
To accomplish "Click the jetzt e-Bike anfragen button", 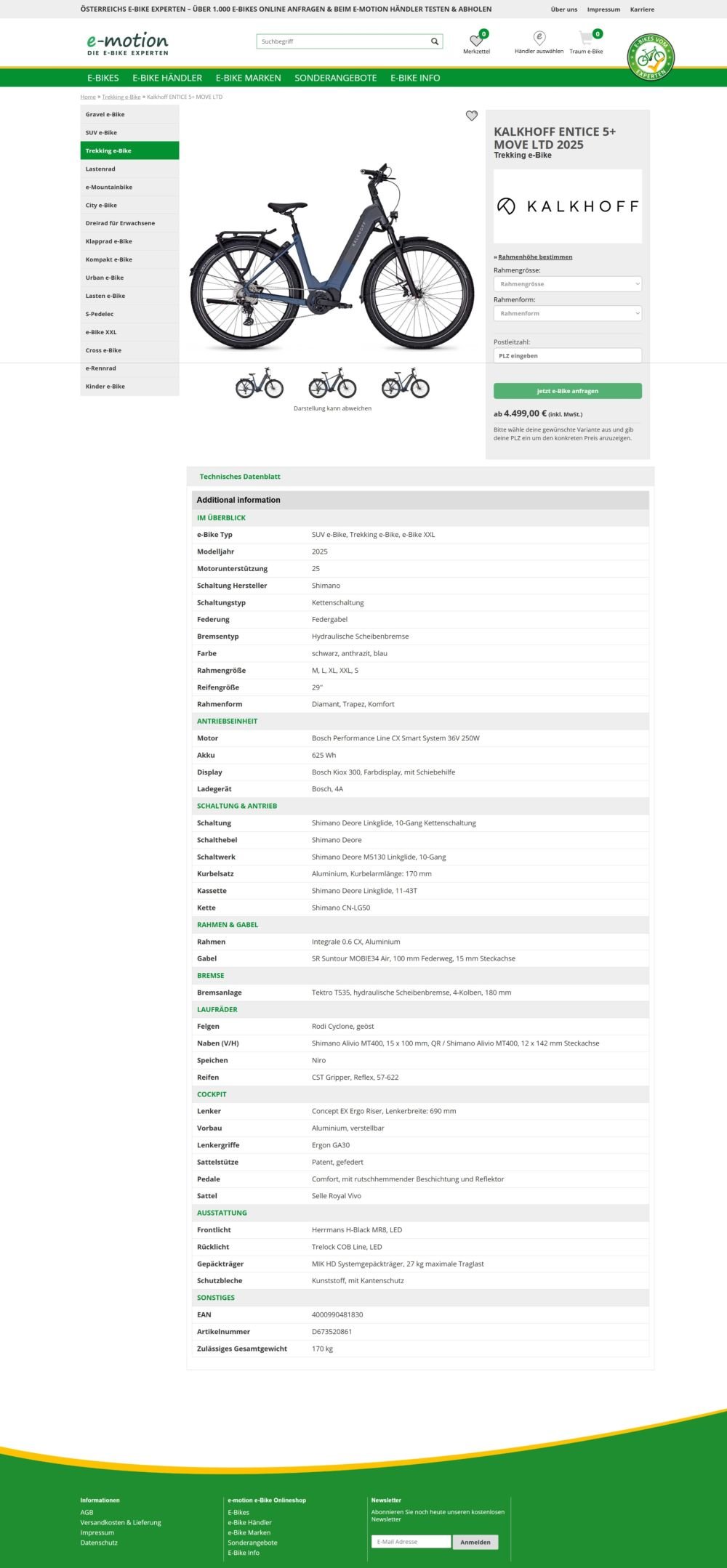I will (x=568, y=391).
